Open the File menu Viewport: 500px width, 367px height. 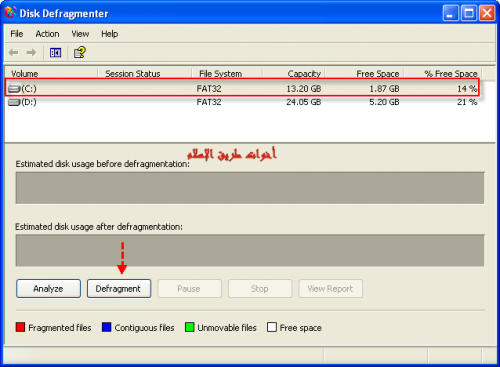point(17,34)
